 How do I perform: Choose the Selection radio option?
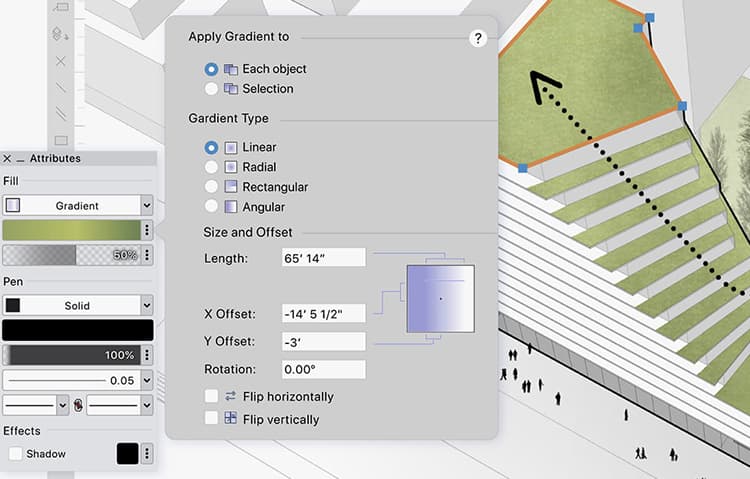[x=211, y=88]
